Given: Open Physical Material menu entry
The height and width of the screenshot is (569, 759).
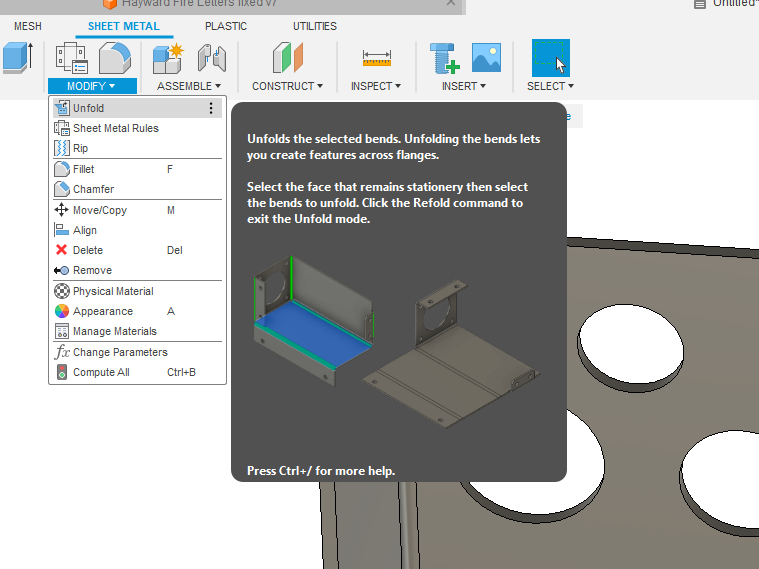Looking at the screenshot, I should tap(137, 291).
